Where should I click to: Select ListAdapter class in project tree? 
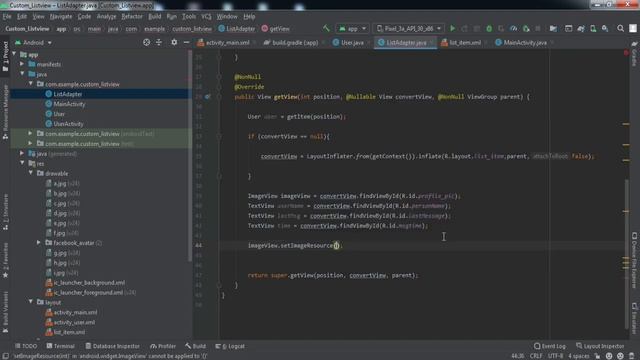tap(68, 94)
